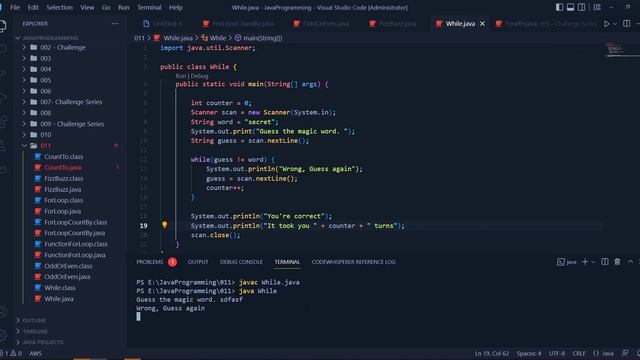
Task: Switch to the Fourth.java Challenge Series tab
Action: point(547,24)
